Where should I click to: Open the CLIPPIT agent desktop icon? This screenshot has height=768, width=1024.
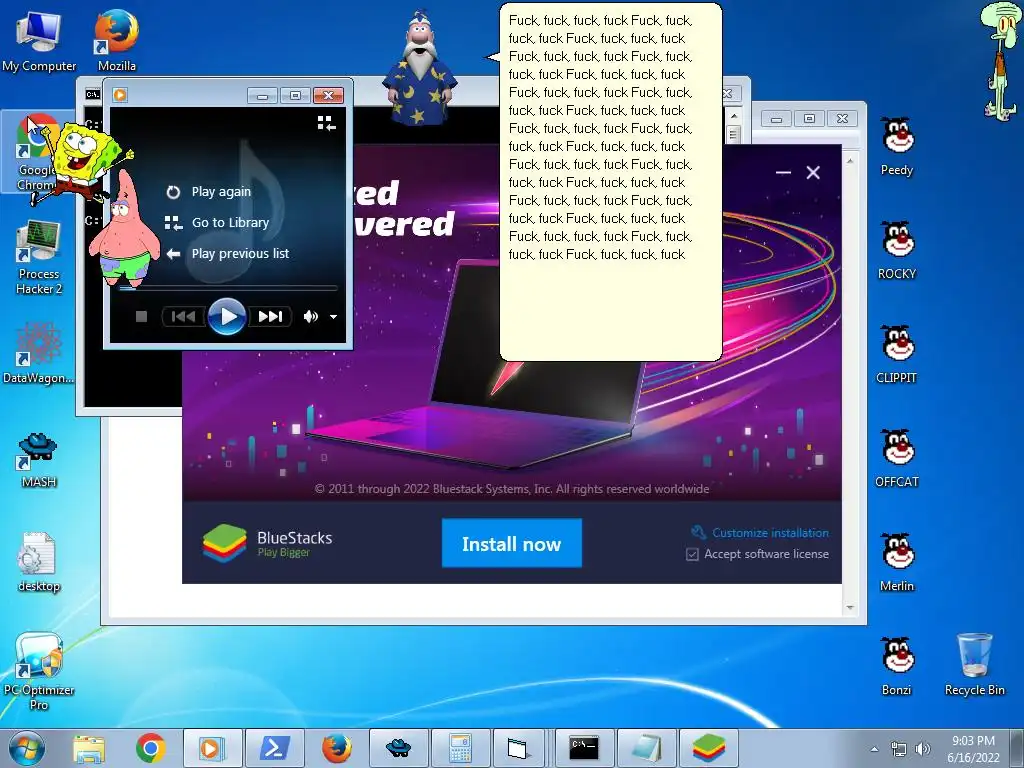(x=897, y=355)
